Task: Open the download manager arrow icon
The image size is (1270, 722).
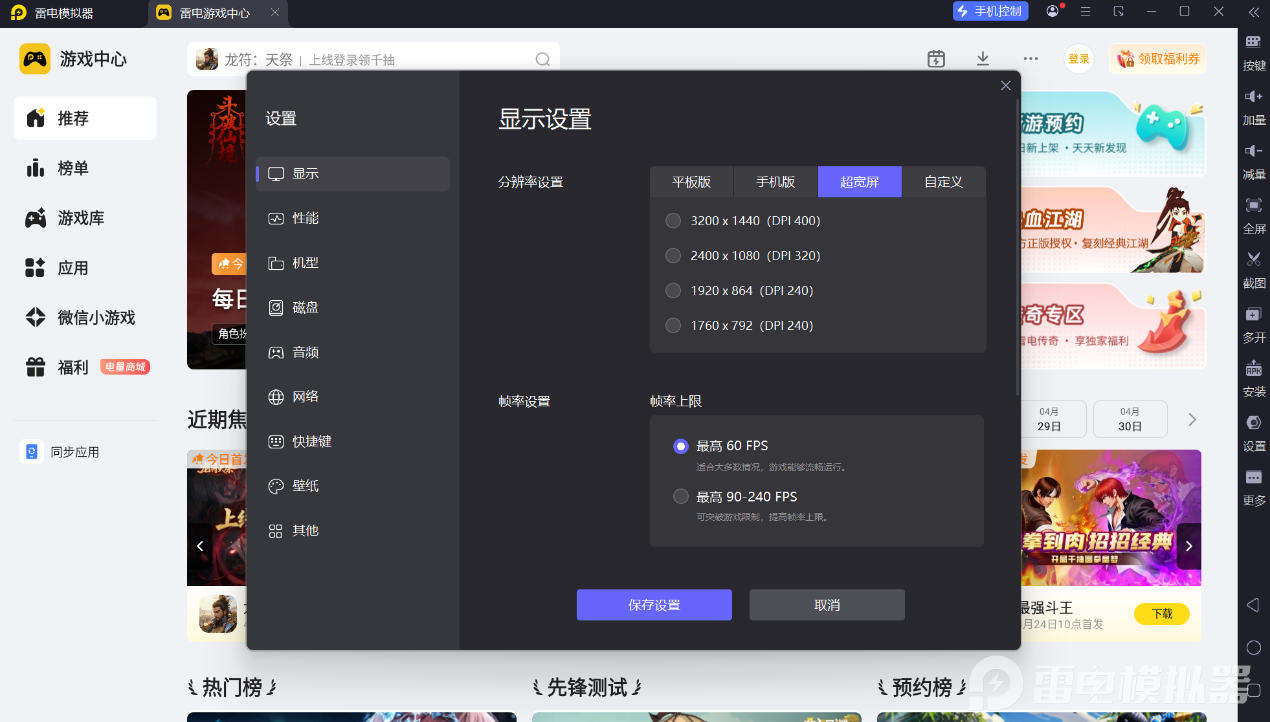Action: tap(983, 59)
